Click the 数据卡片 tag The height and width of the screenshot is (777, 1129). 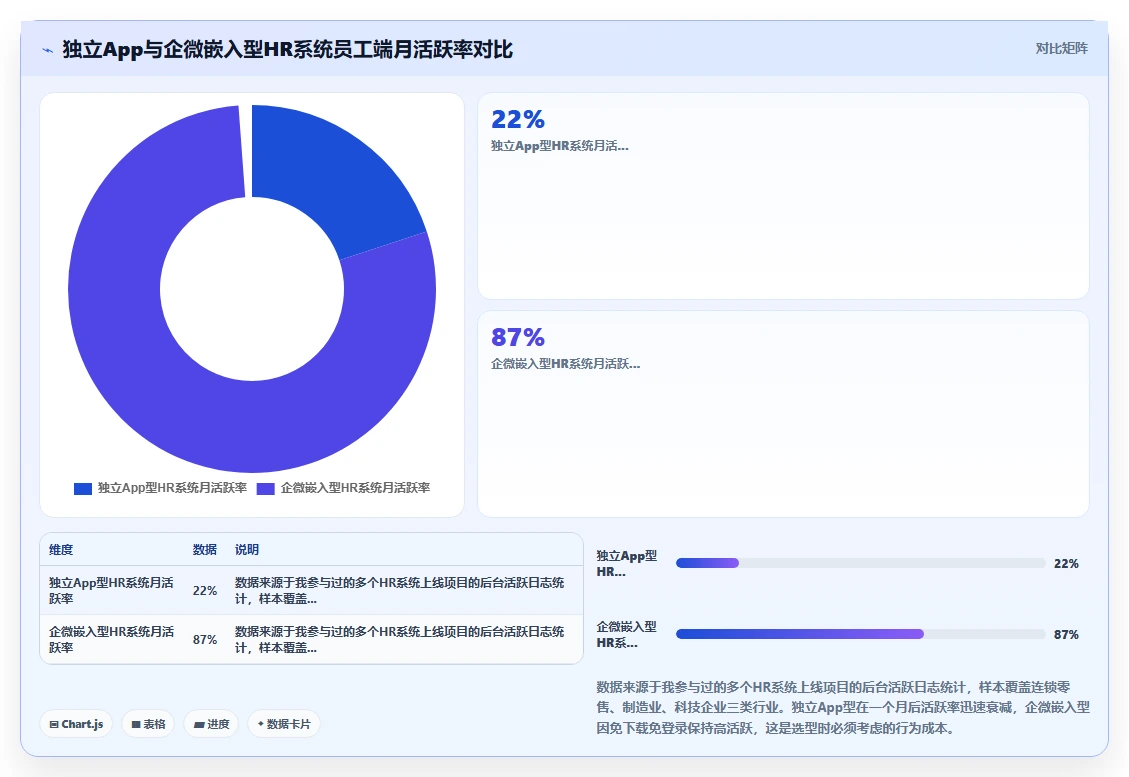click(x=284, y=724)
